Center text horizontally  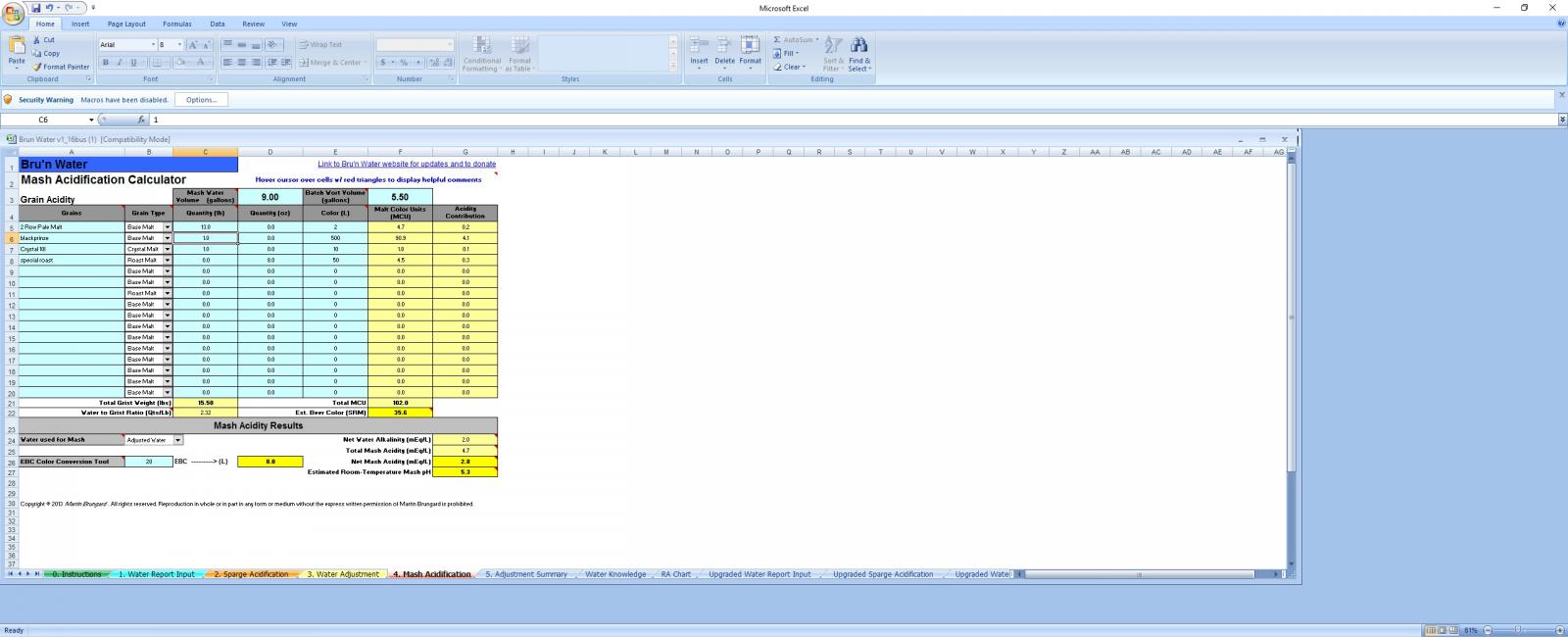pyautogui.click(x=241, y=63)
